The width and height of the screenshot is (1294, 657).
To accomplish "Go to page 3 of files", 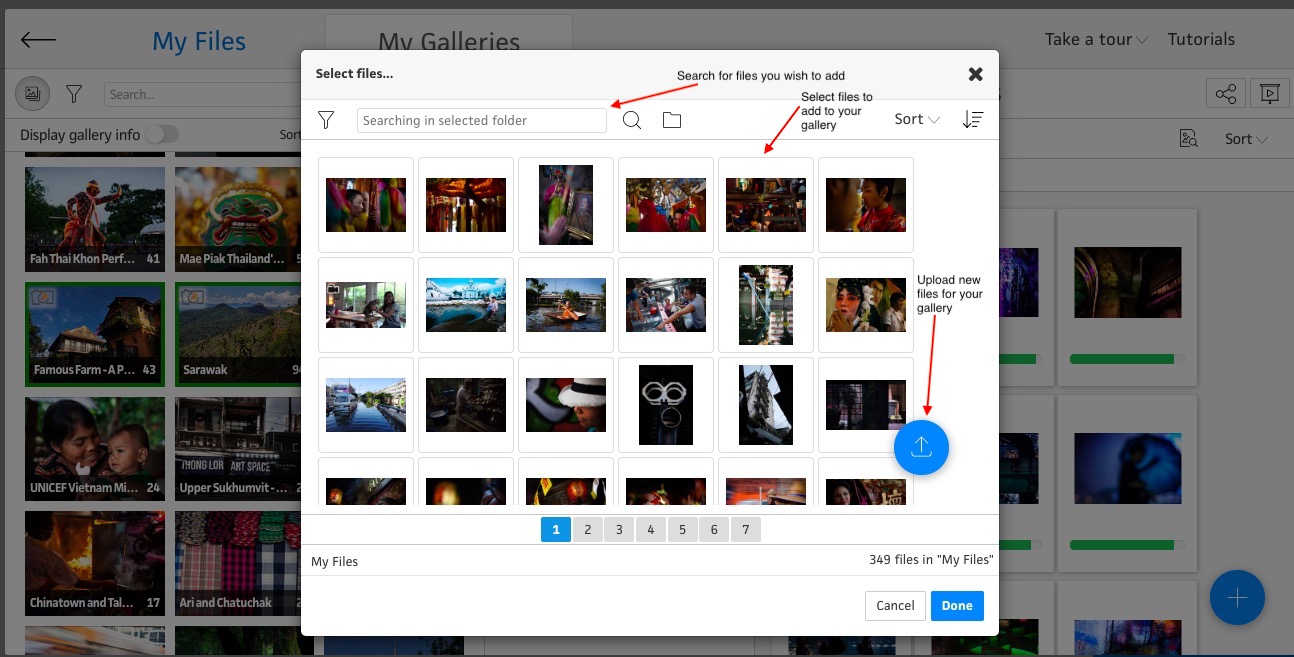I will (x=619, y=530).
